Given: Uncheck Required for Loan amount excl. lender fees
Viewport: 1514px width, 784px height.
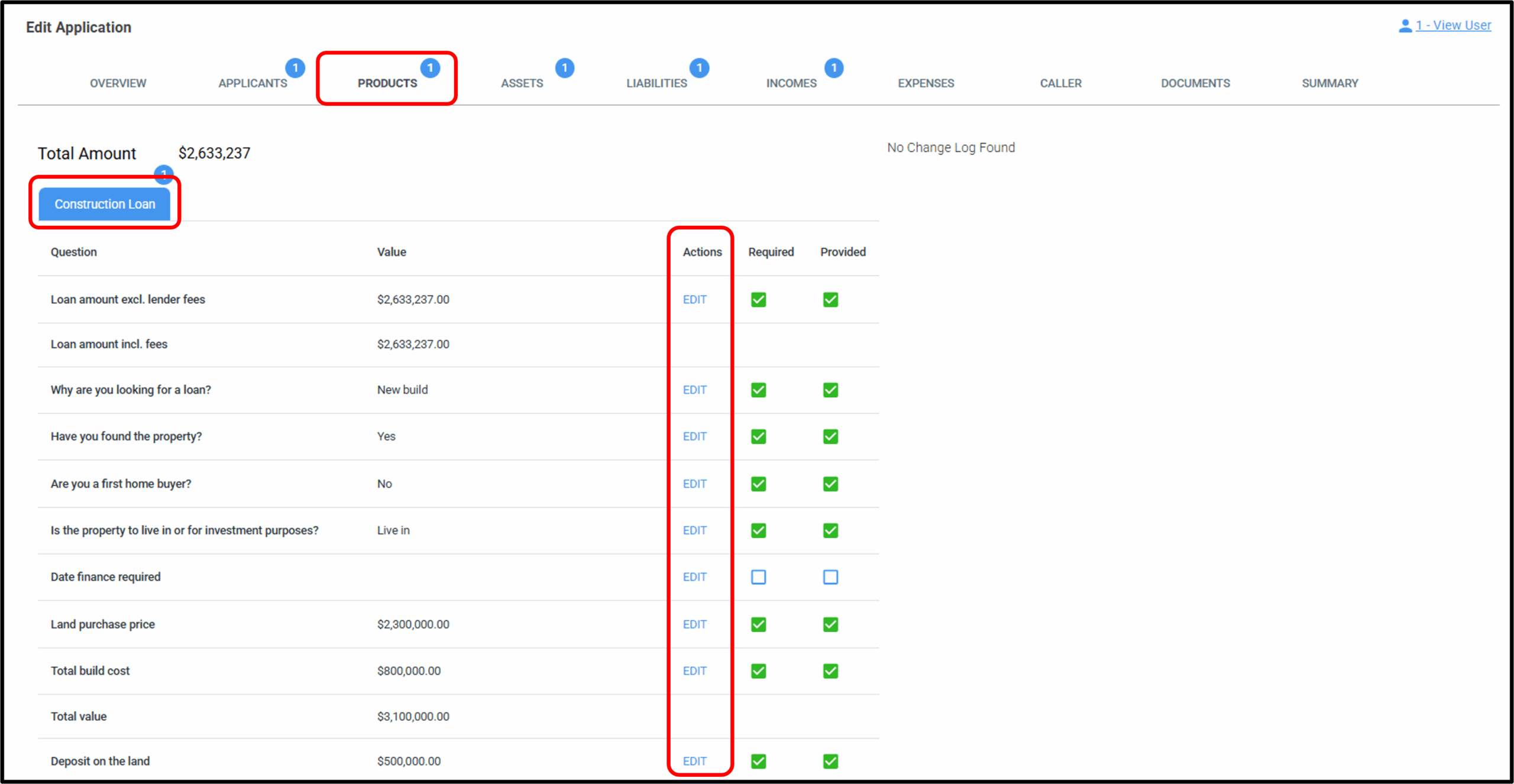Looking at the screenshot, I should (758, 300).
